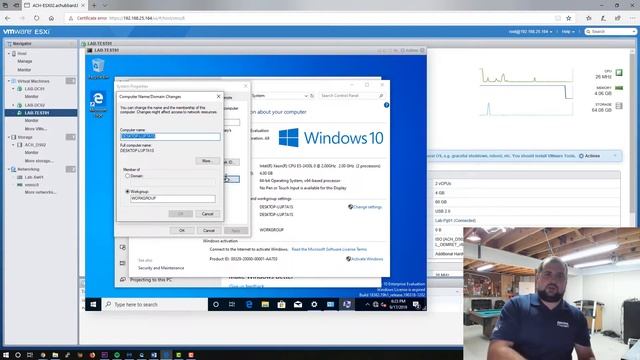Click the storage usage icon
The width and height of the screenshot is (640, 360).
click(x=619, y=106)
